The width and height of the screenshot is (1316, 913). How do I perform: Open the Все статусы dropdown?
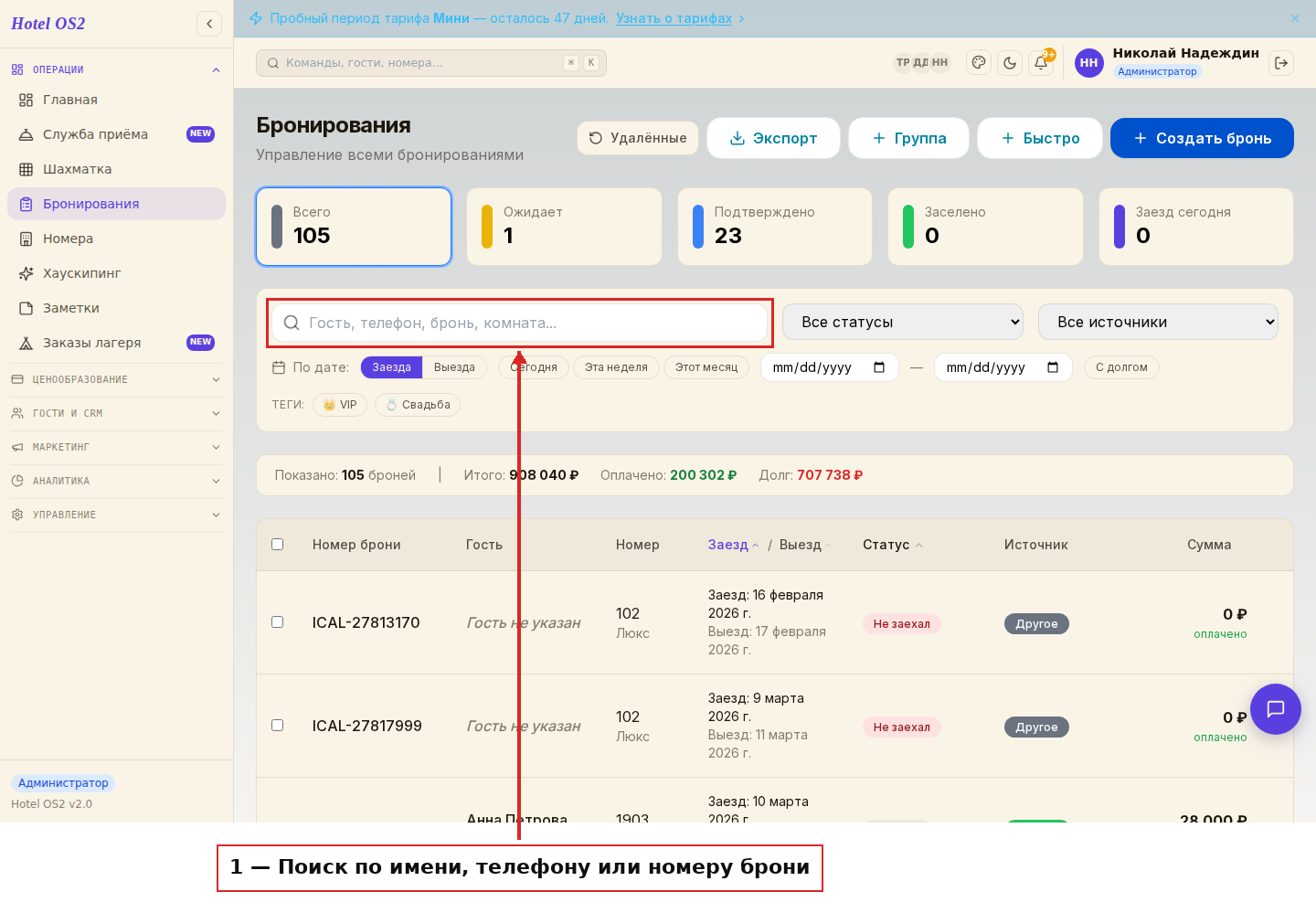[903, 322]
